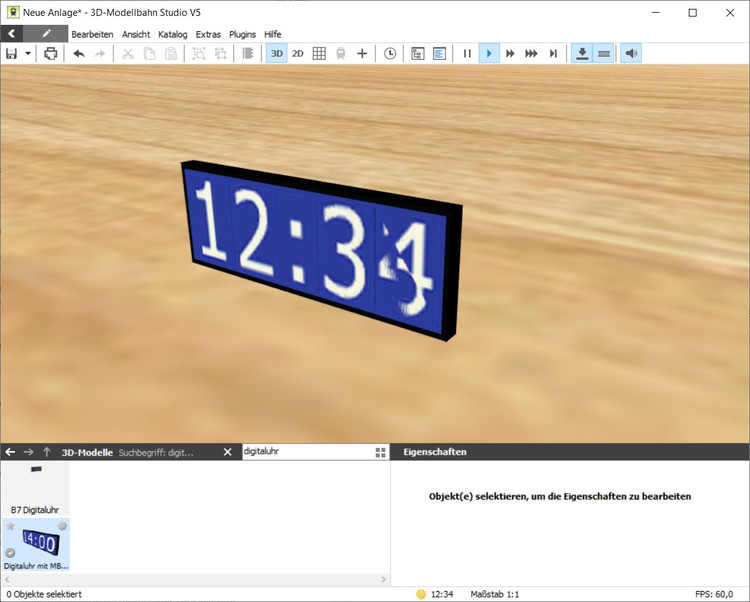Viewport: 750px width, 602px height.
Task: Open the Hilfe menu
Action: click(273, 34)
